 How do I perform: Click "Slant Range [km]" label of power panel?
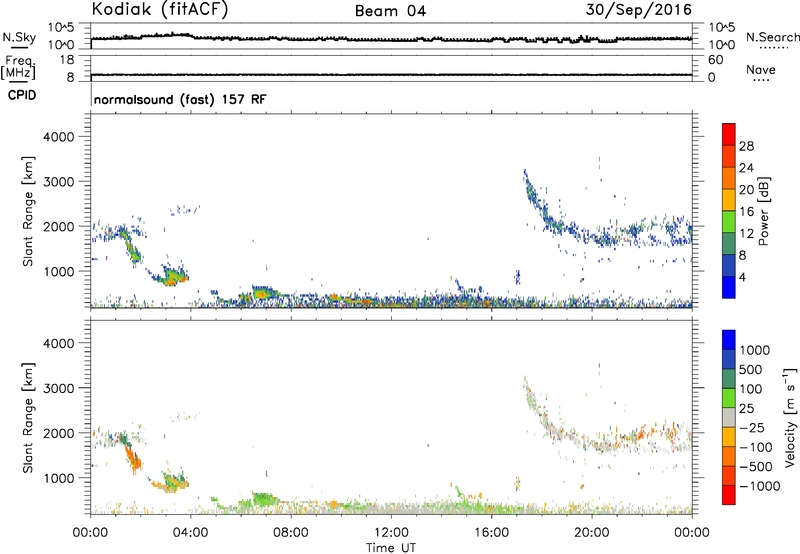tap(28, 211)
